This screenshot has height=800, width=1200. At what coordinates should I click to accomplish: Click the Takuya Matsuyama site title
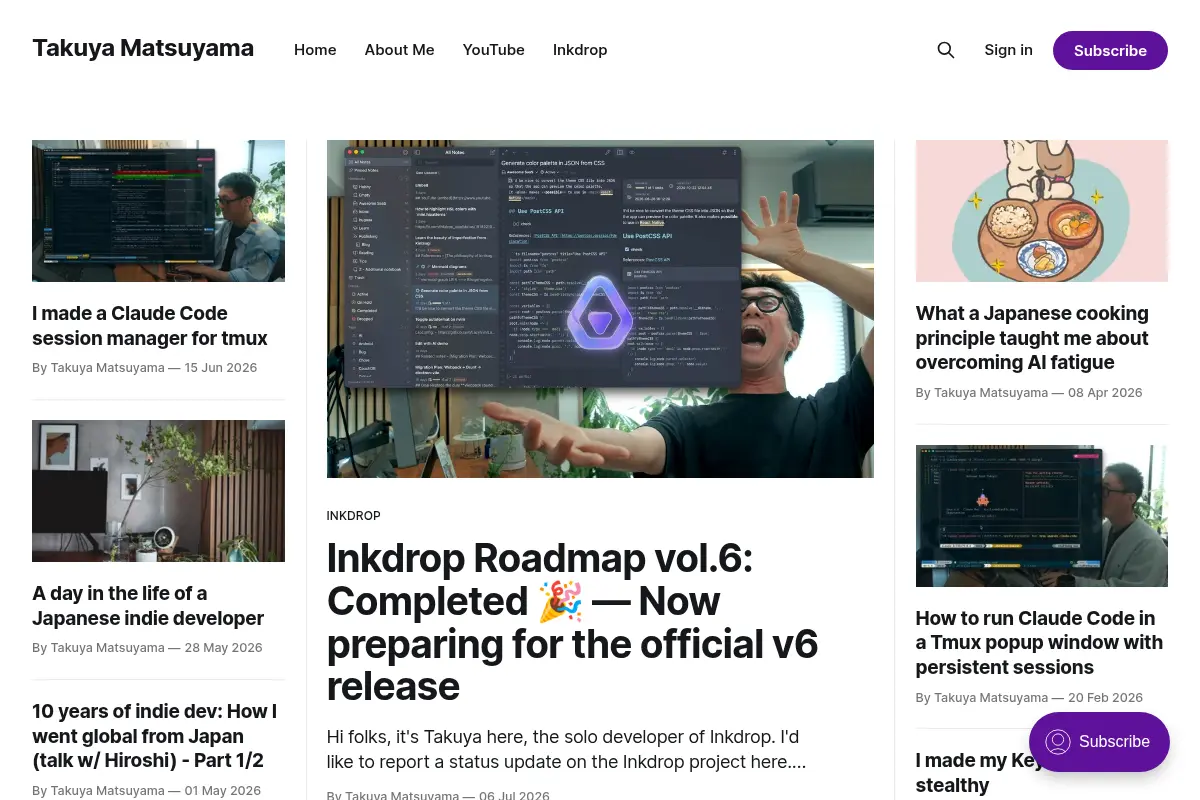(x=143, y=48)
